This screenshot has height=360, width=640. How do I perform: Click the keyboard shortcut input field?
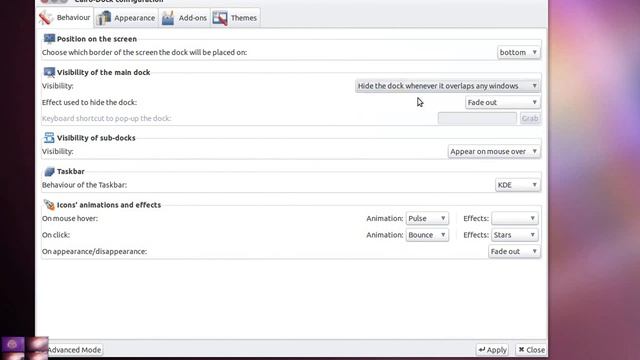click(x=477, y=118)
